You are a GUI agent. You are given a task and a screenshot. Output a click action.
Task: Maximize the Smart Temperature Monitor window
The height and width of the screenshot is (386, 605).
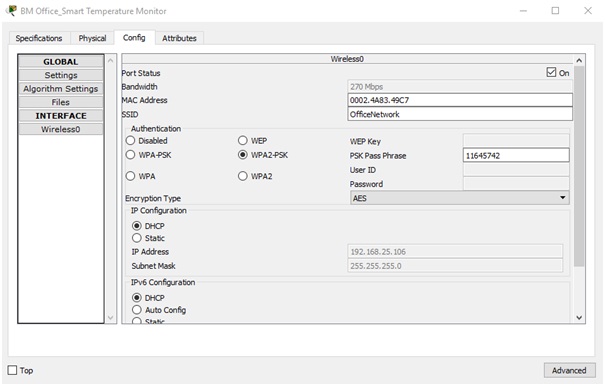(555, 11)
